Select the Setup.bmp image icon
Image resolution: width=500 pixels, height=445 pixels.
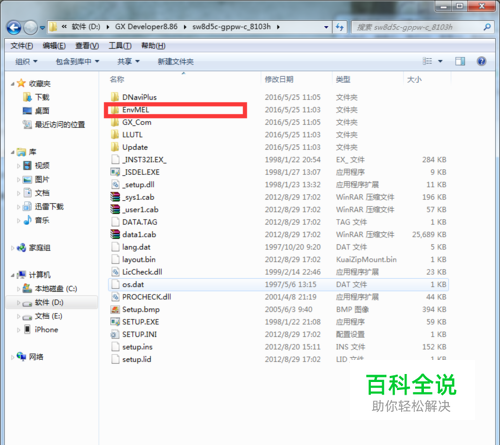tap(115, 309)
